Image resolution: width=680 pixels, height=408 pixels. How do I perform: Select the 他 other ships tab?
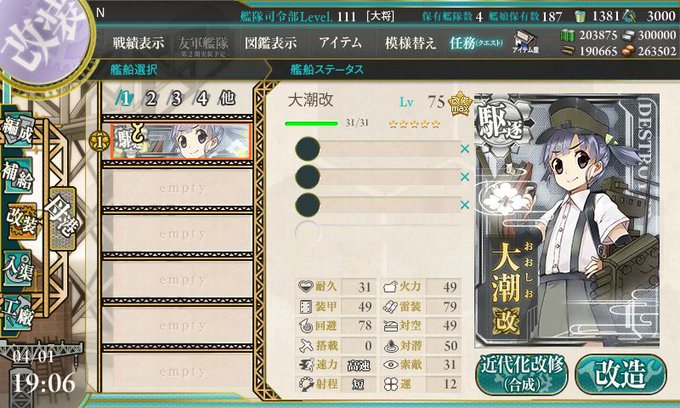click(x=227, y=98)
